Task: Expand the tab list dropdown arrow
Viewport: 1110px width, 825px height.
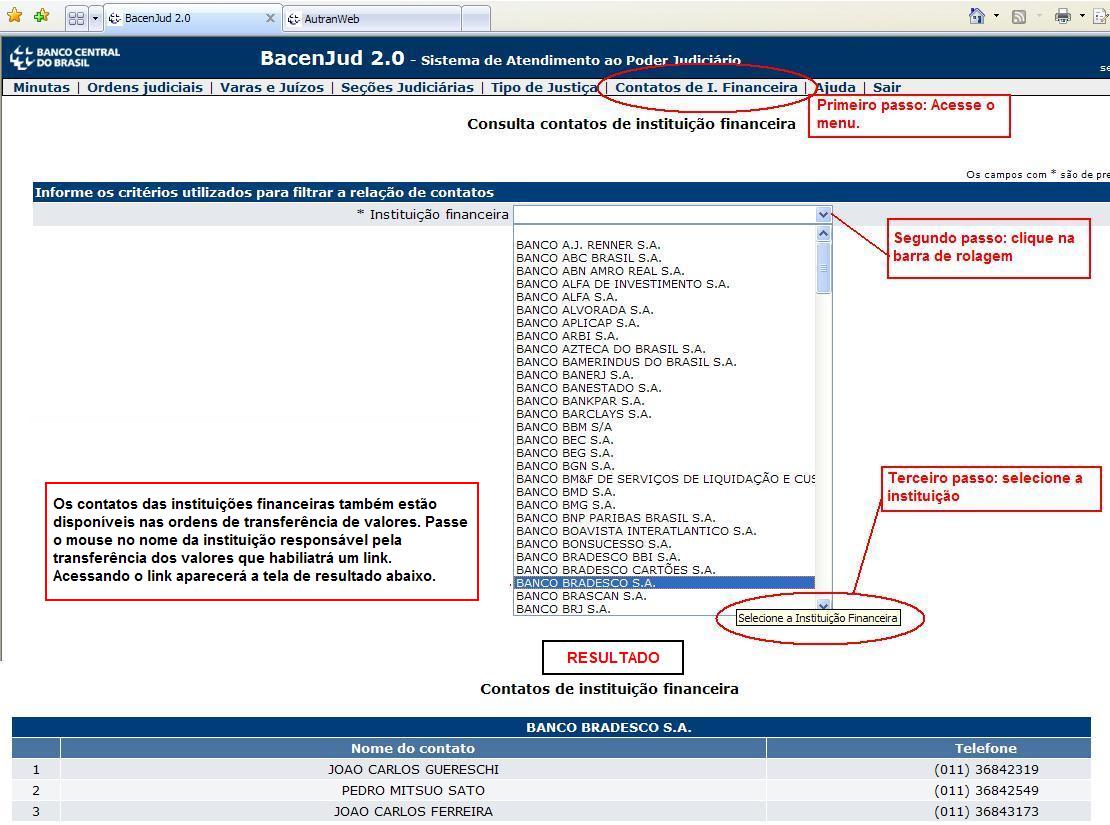Action: [95, 18]
